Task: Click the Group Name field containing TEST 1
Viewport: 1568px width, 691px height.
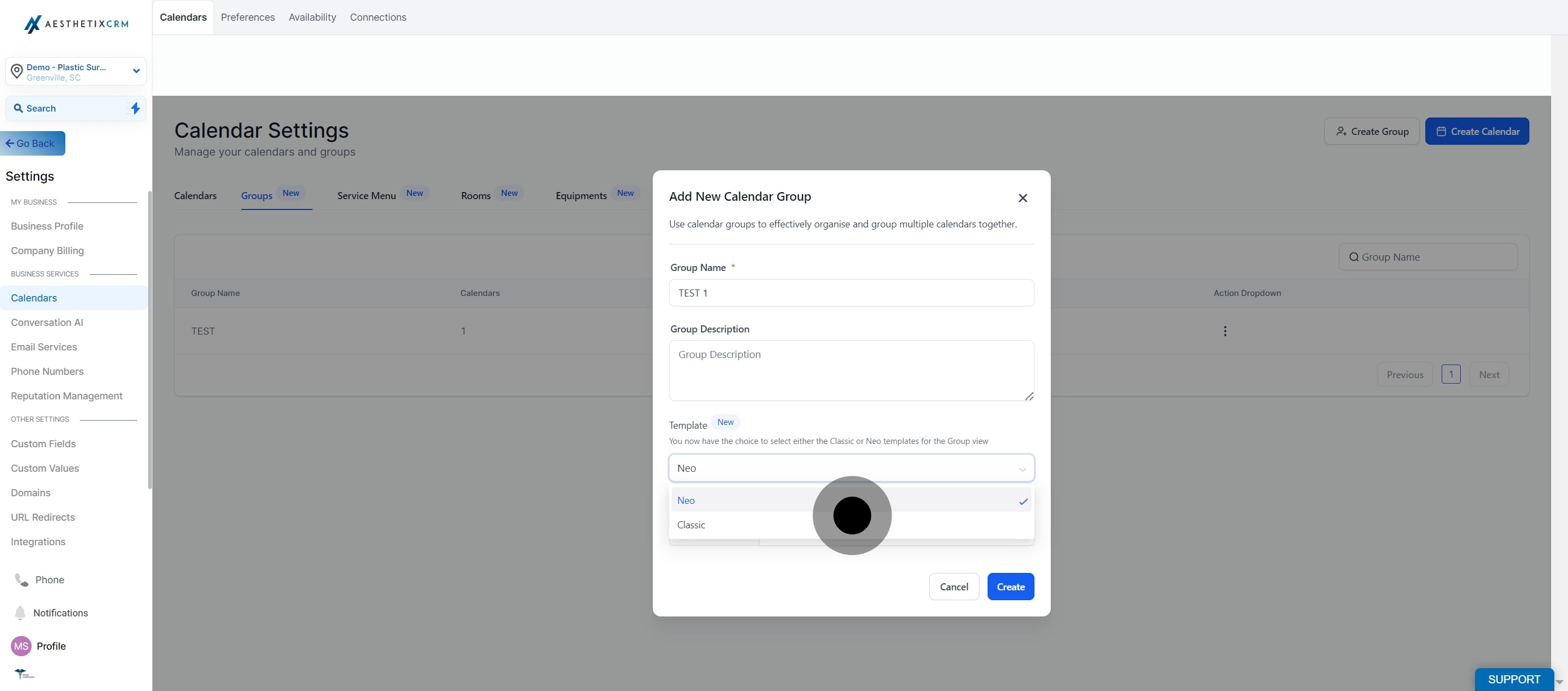Action: coord(850,293)
